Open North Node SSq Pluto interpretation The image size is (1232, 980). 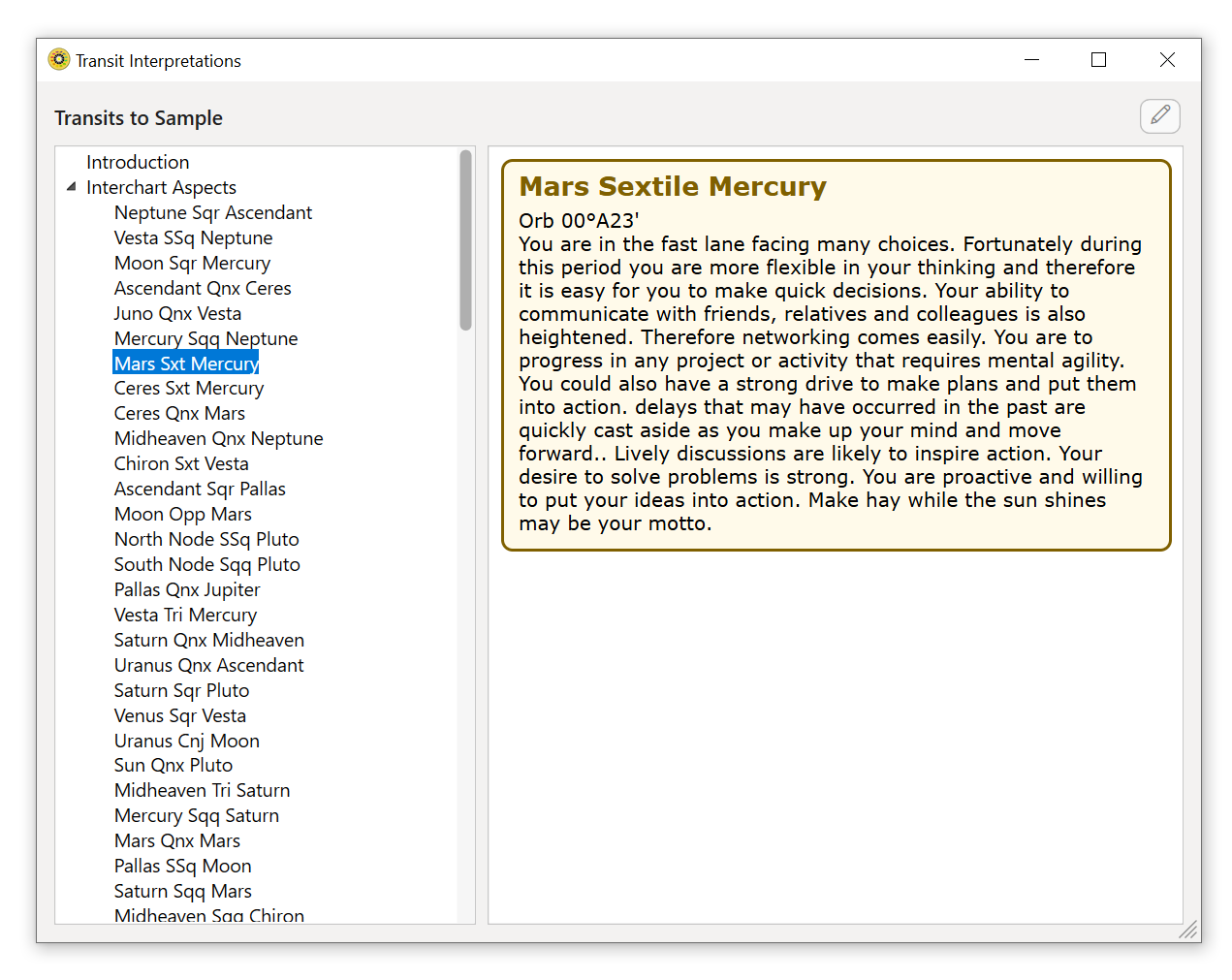[x=206, y=539]
